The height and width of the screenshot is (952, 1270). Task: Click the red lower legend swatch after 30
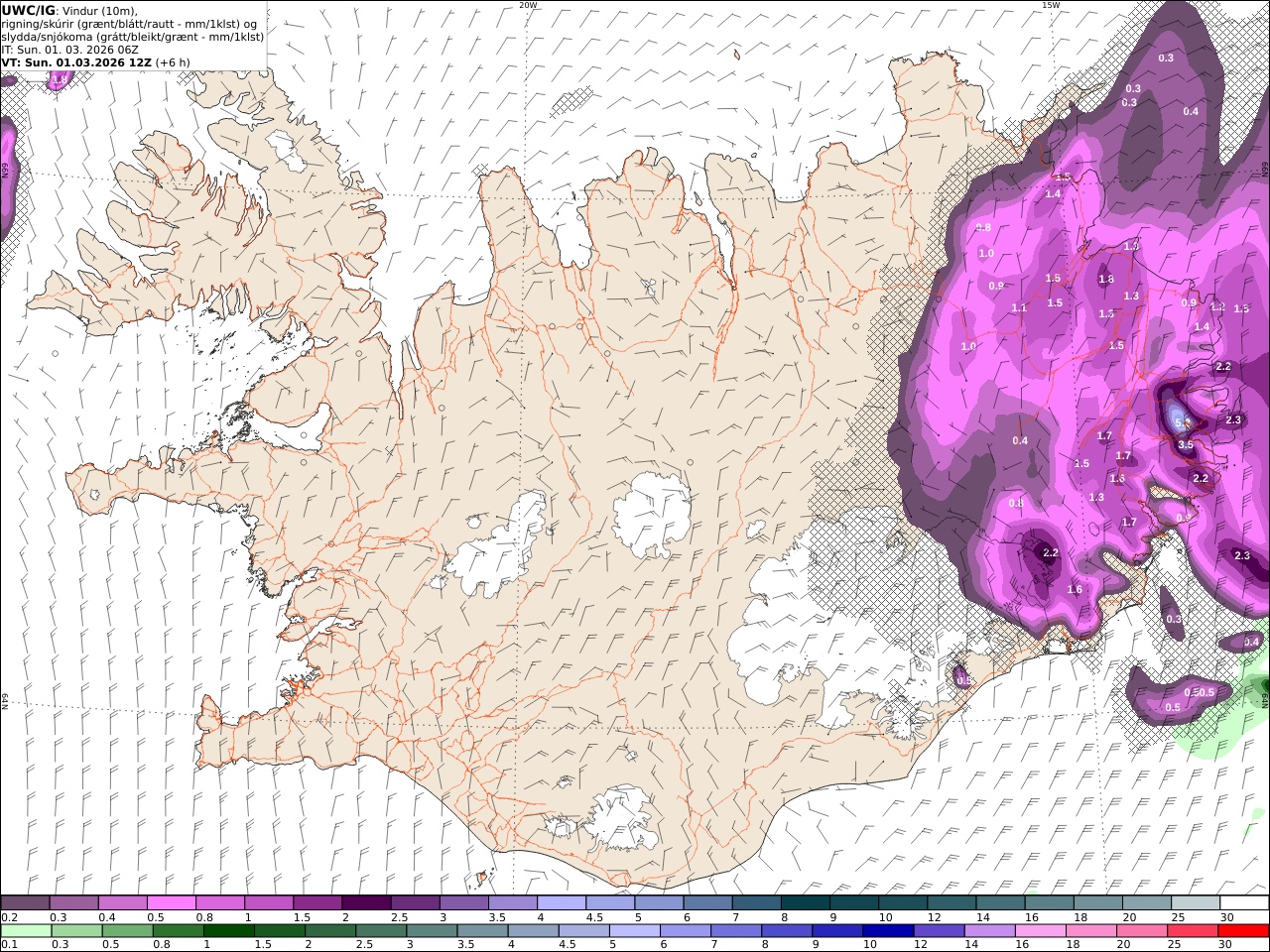point(1242,930)
